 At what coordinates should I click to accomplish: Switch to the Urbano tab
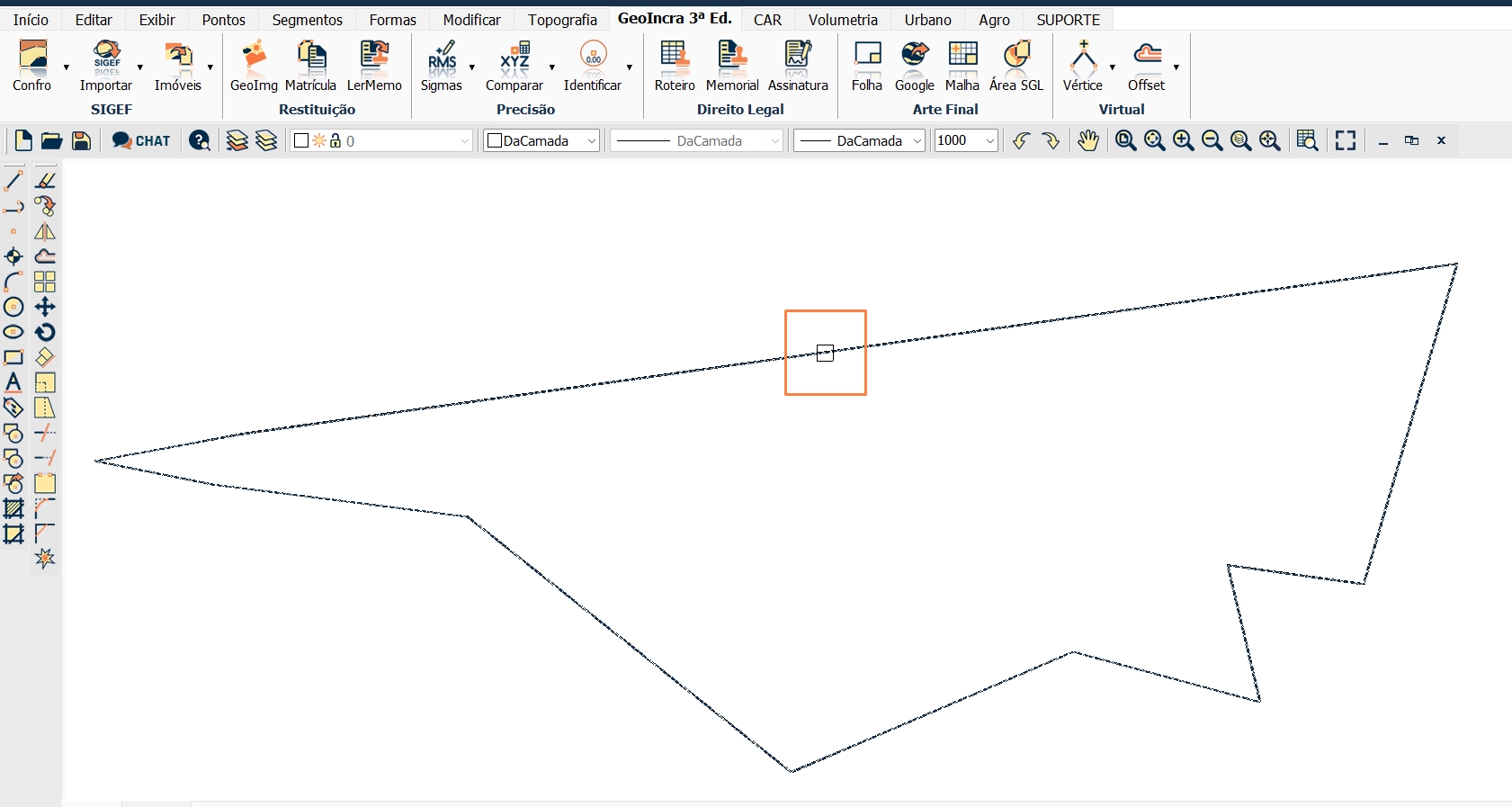click(x=928, y=20)
